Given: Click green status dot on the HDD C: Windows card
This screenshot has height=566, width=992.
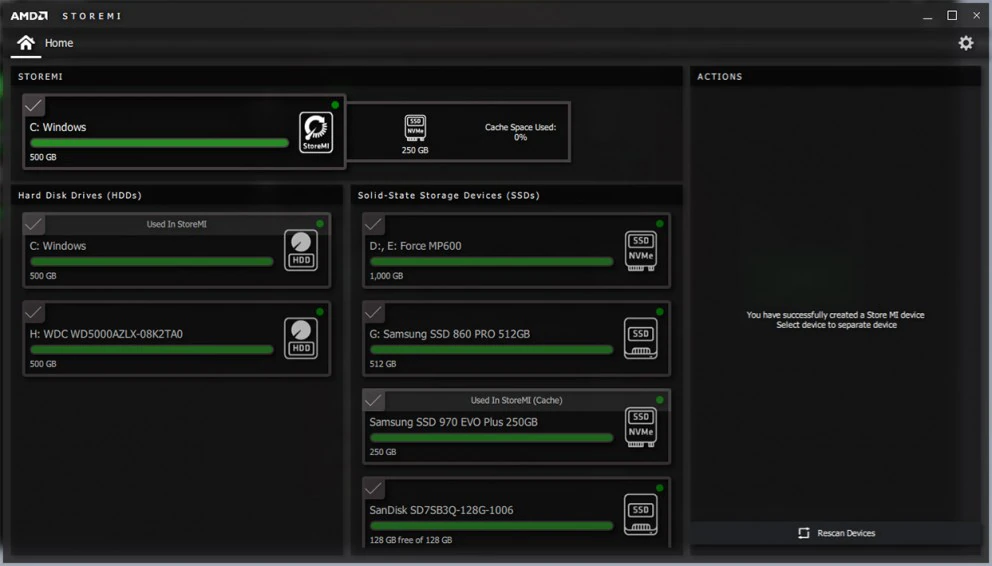Looking at the screenshot, I should 320,224.
